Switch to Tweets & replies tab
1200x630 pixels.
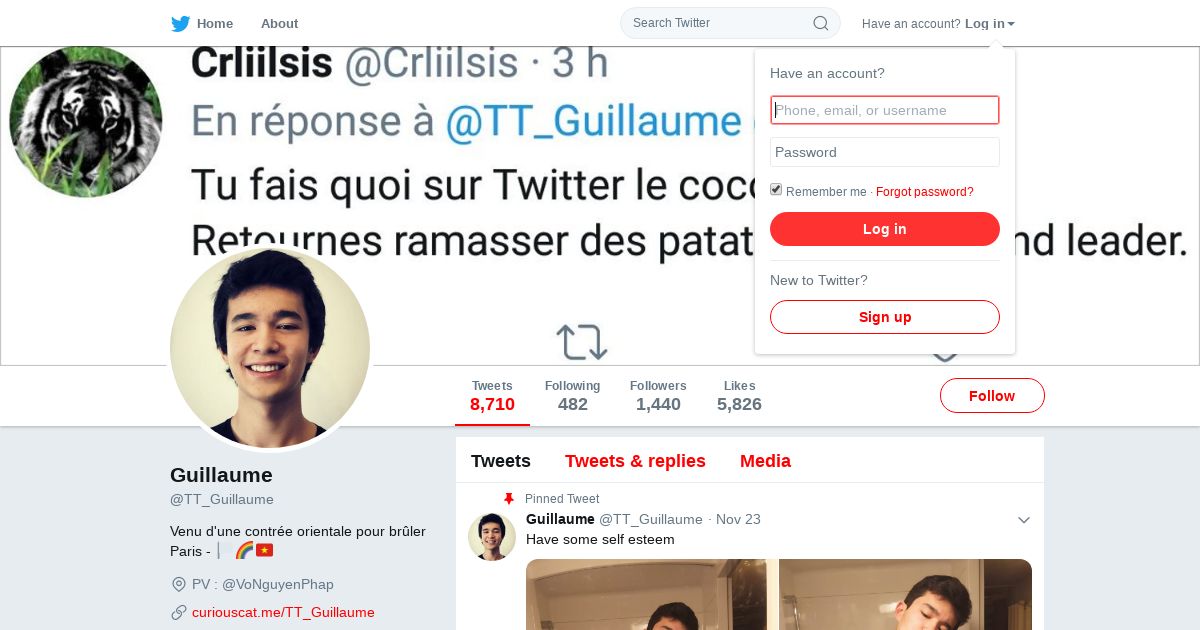[x=635, y=461]
